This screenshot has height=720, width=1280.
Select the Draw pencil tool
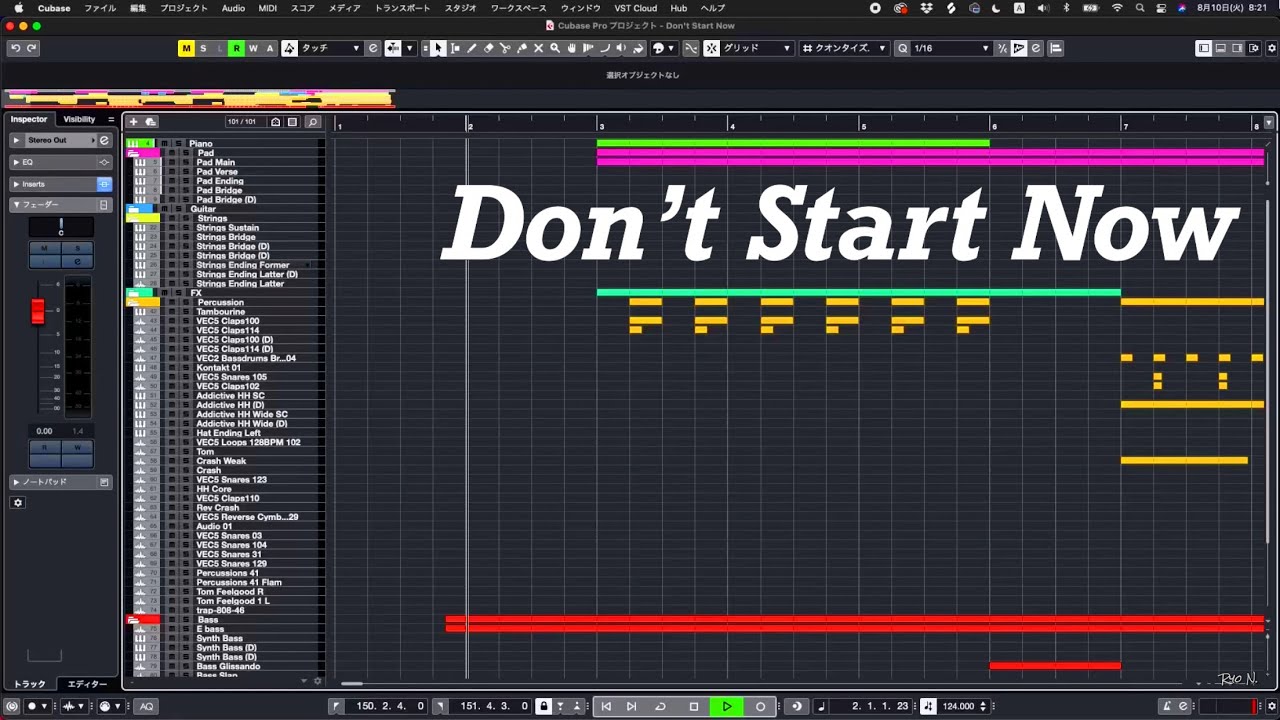(472, 48)
